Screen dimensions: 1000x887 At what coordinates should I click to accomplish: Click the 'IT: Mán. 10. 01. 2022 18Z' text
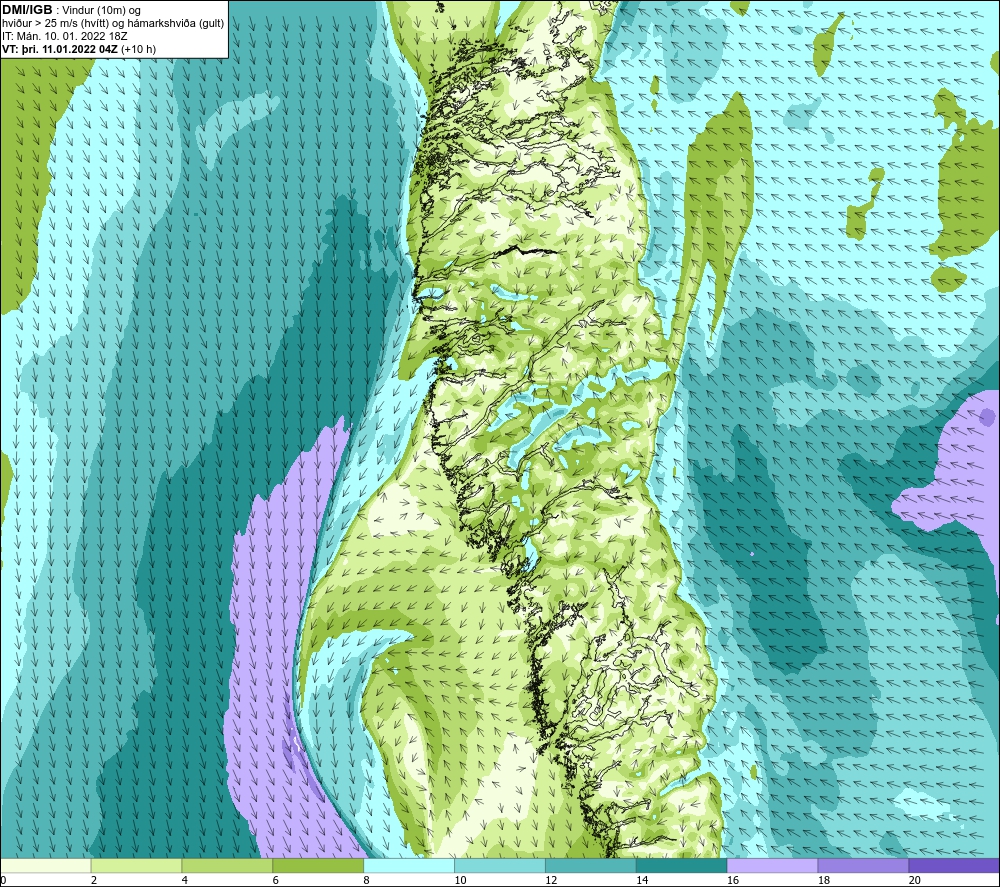tap(64, 36)
